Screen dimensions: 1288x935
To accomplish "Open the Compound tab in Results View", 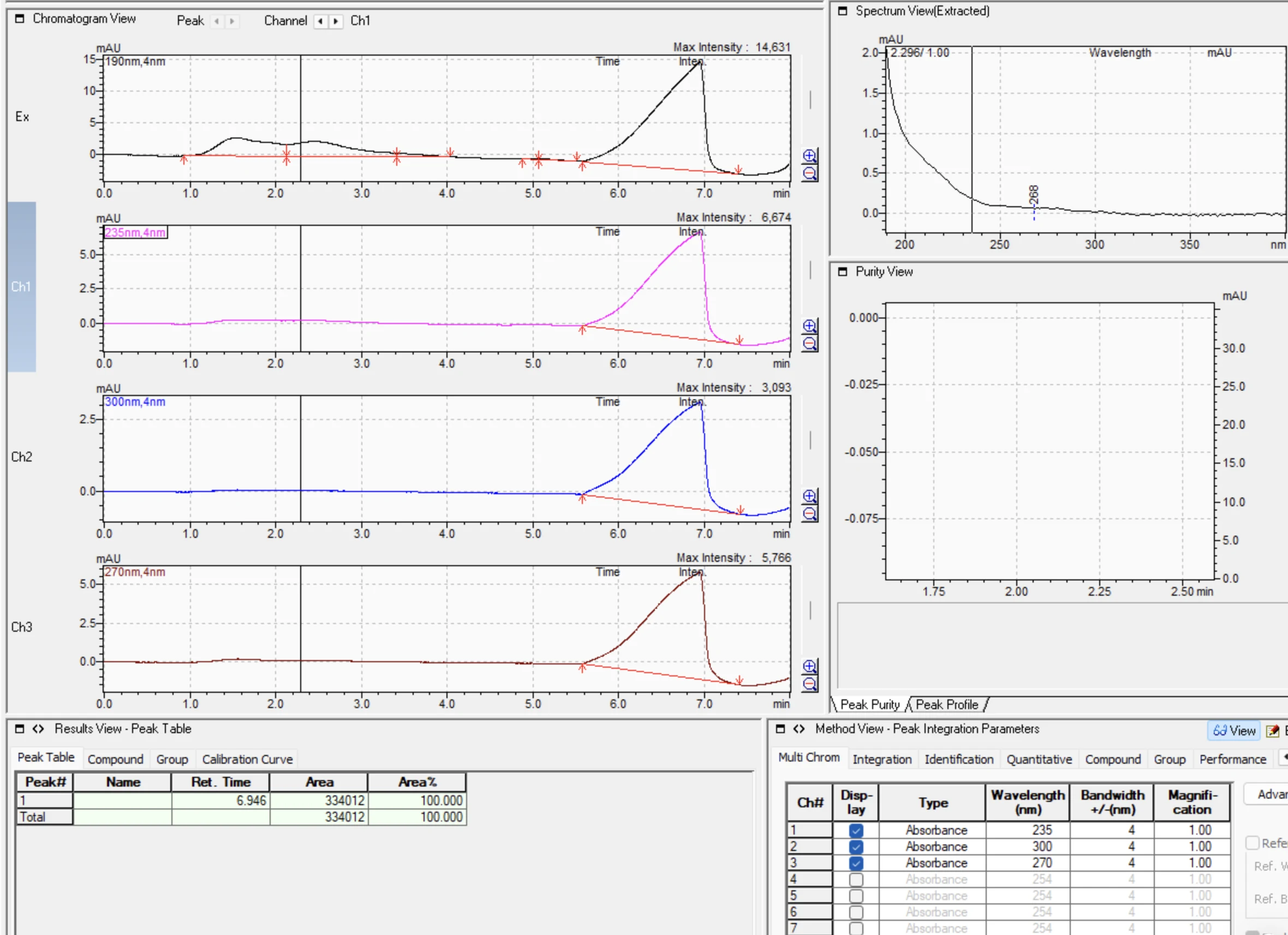I will (x=115, y=759).
